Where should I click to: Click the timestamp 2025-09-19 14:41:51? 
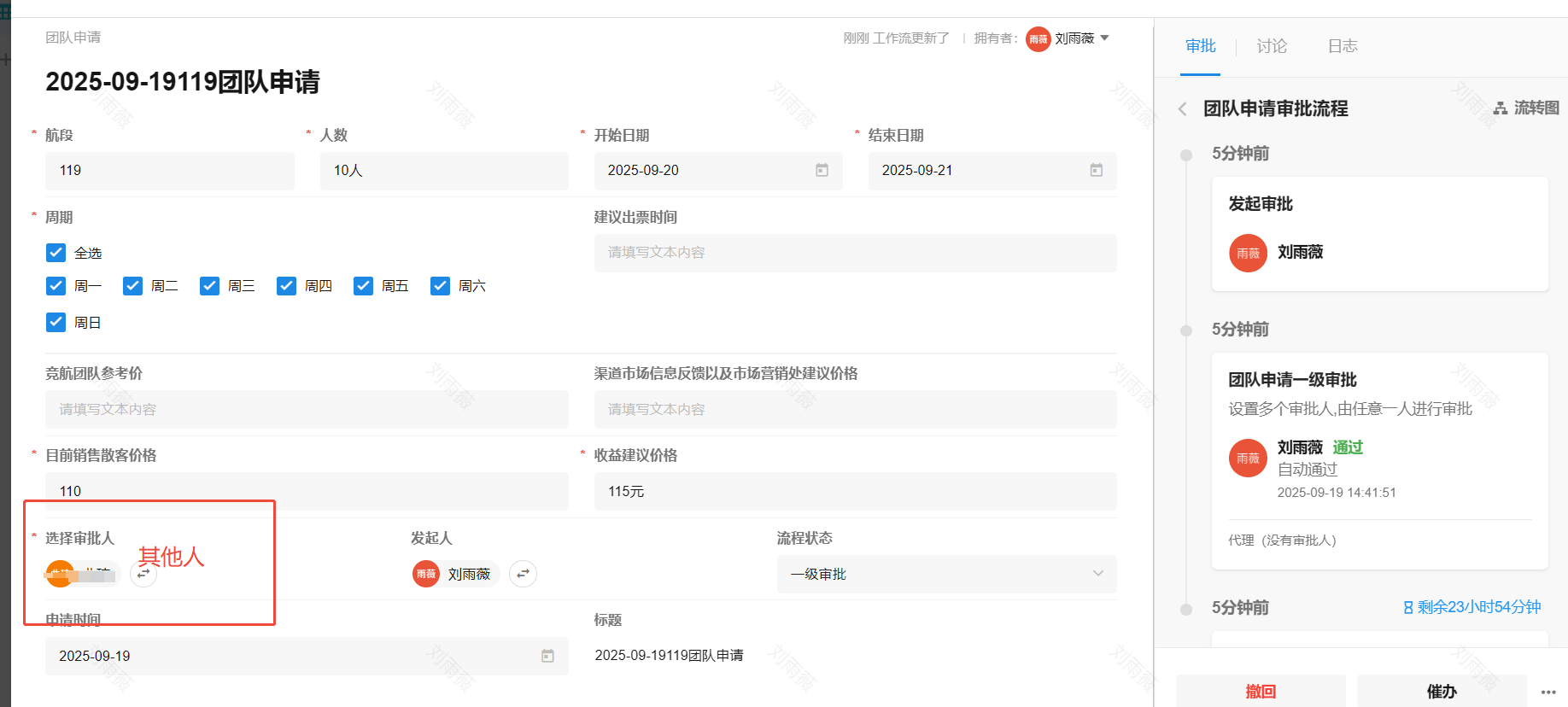[1337, 493]
